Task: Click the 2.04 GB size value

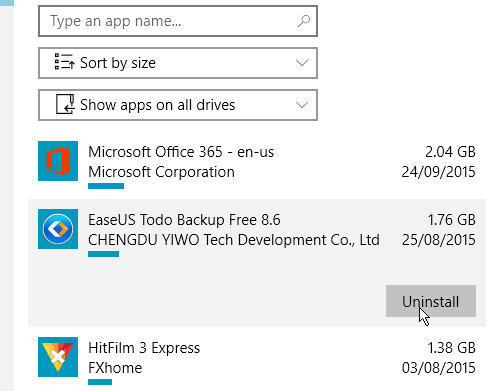Action: 450,152
